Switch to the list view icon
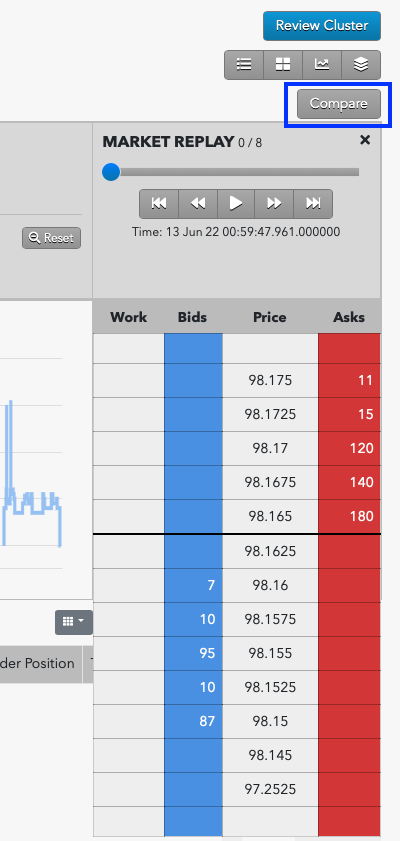 (x=244, y=65)
